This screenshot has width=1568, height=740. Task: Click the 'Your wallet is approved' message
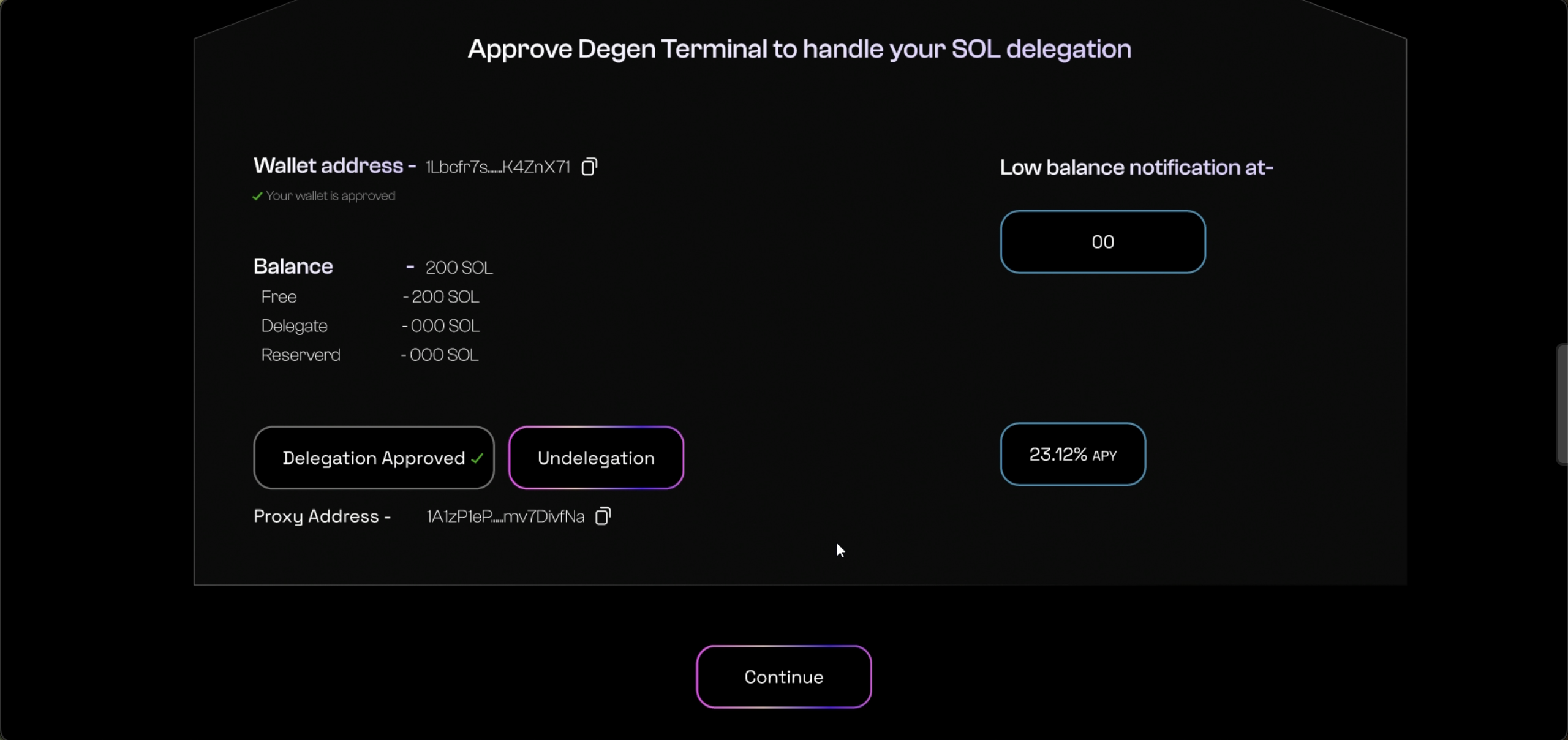point(330,196)
